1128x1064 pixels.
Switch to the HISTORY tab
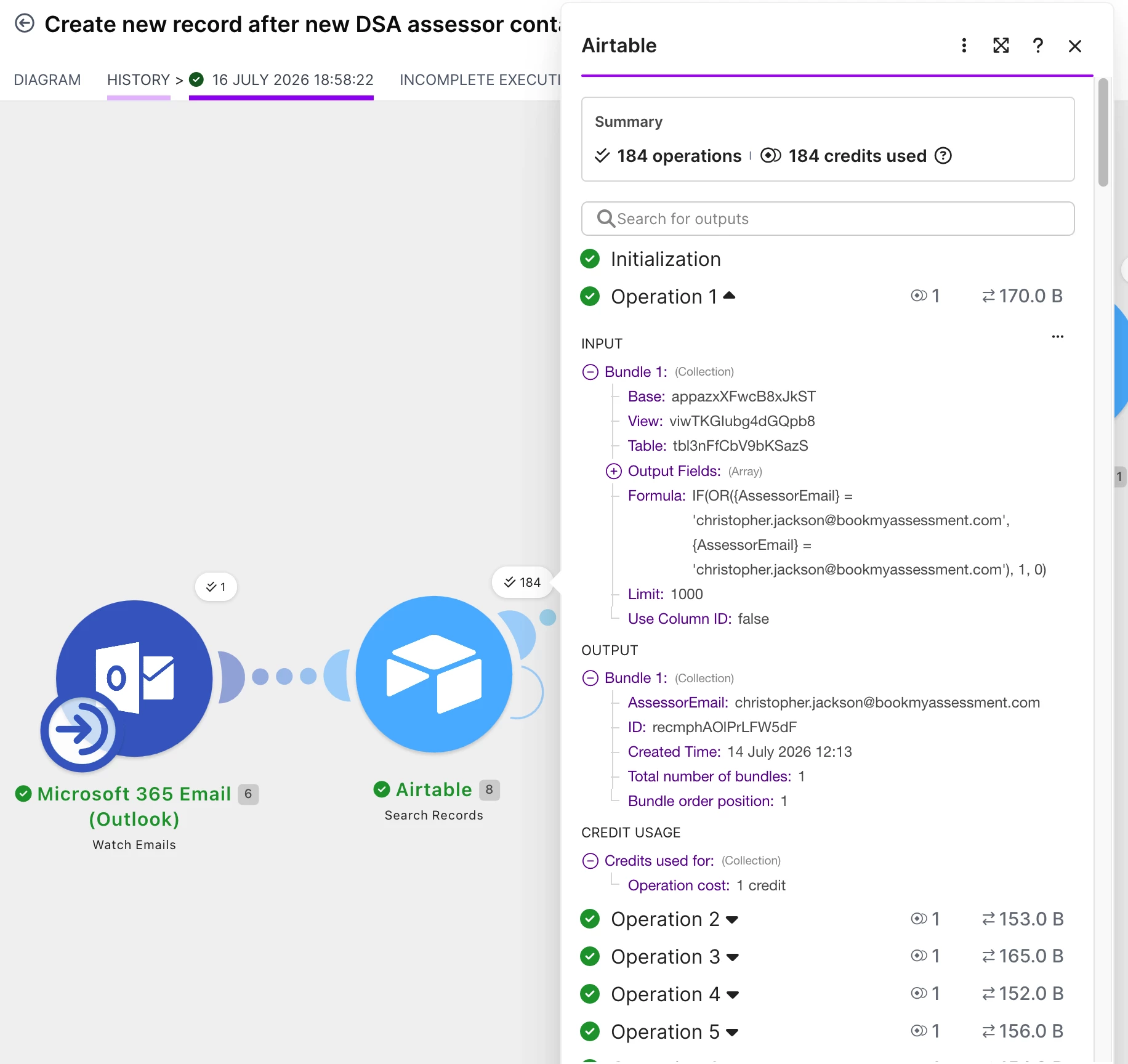click(x=139, y=80)
